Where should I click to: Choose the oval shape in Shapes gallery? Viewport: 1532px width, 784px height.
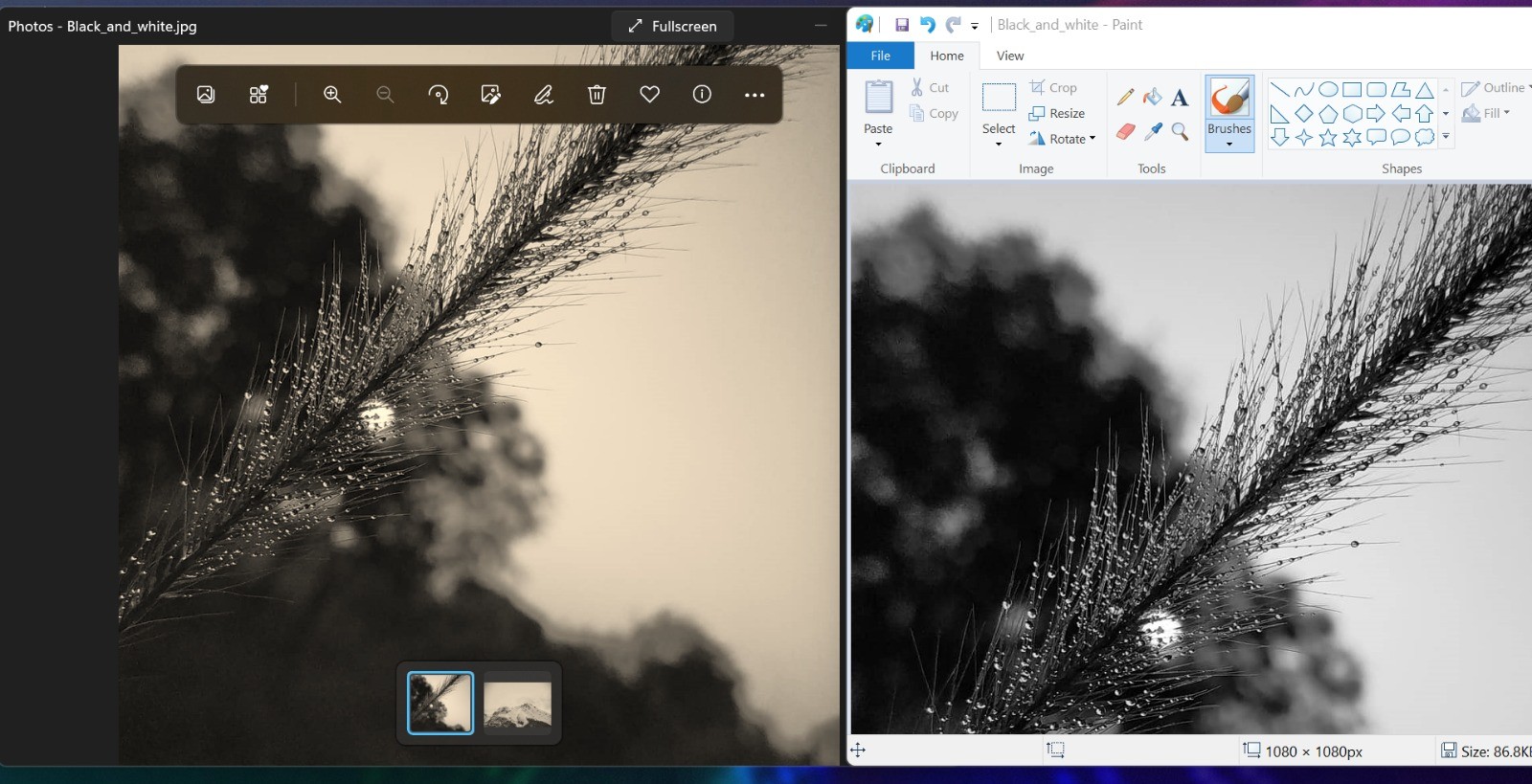[1328, 90]
